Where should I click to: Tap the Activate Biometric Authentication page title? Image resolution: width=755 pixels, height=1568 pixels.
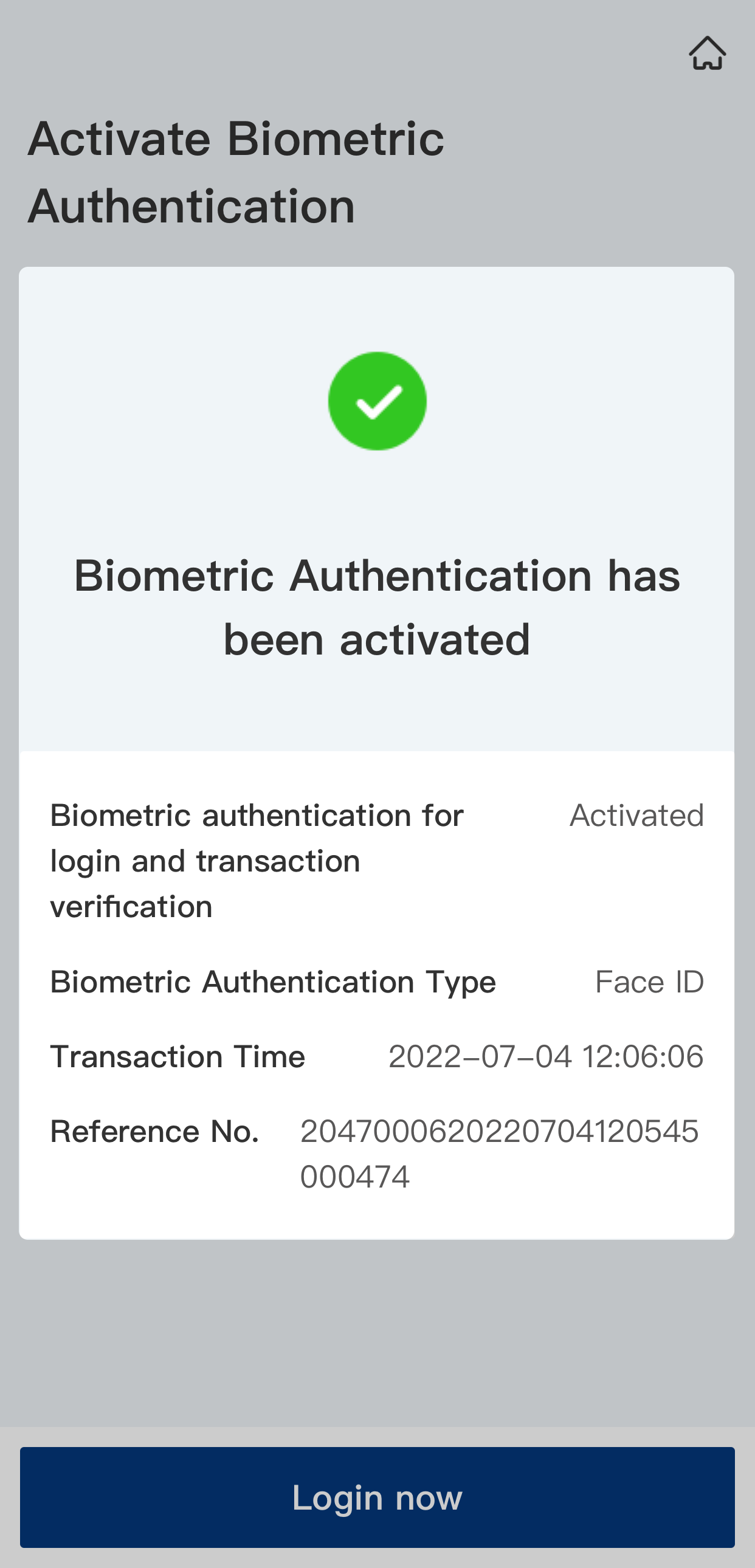[x=236, y=172]
